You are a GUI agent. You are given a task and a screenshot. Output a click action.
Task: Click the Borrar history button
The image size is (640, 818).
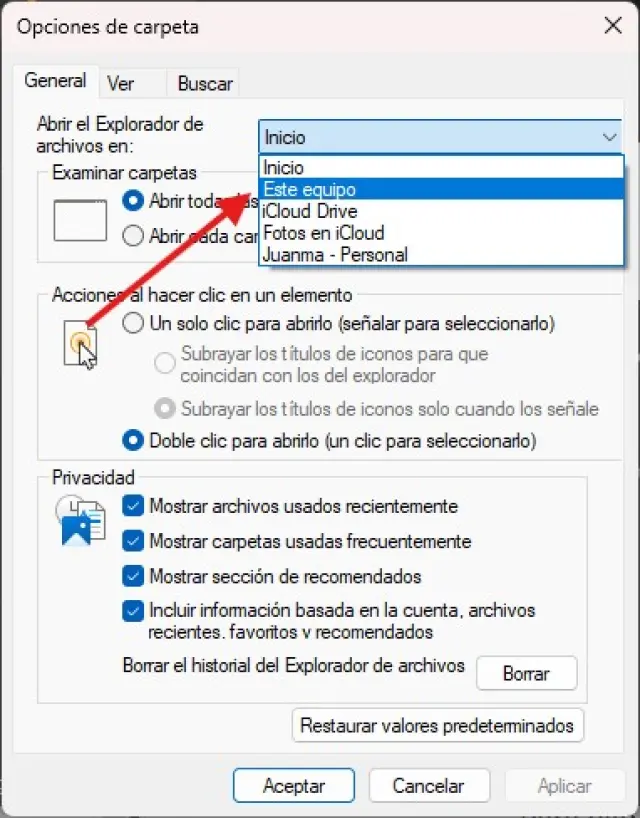tap(527, 673)
